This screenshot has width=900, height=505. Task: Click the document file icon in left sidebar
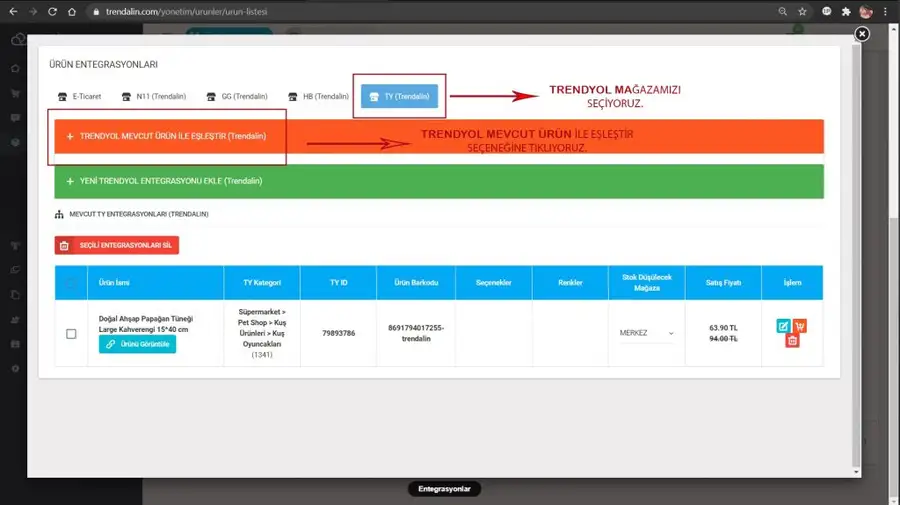[15, 294]
